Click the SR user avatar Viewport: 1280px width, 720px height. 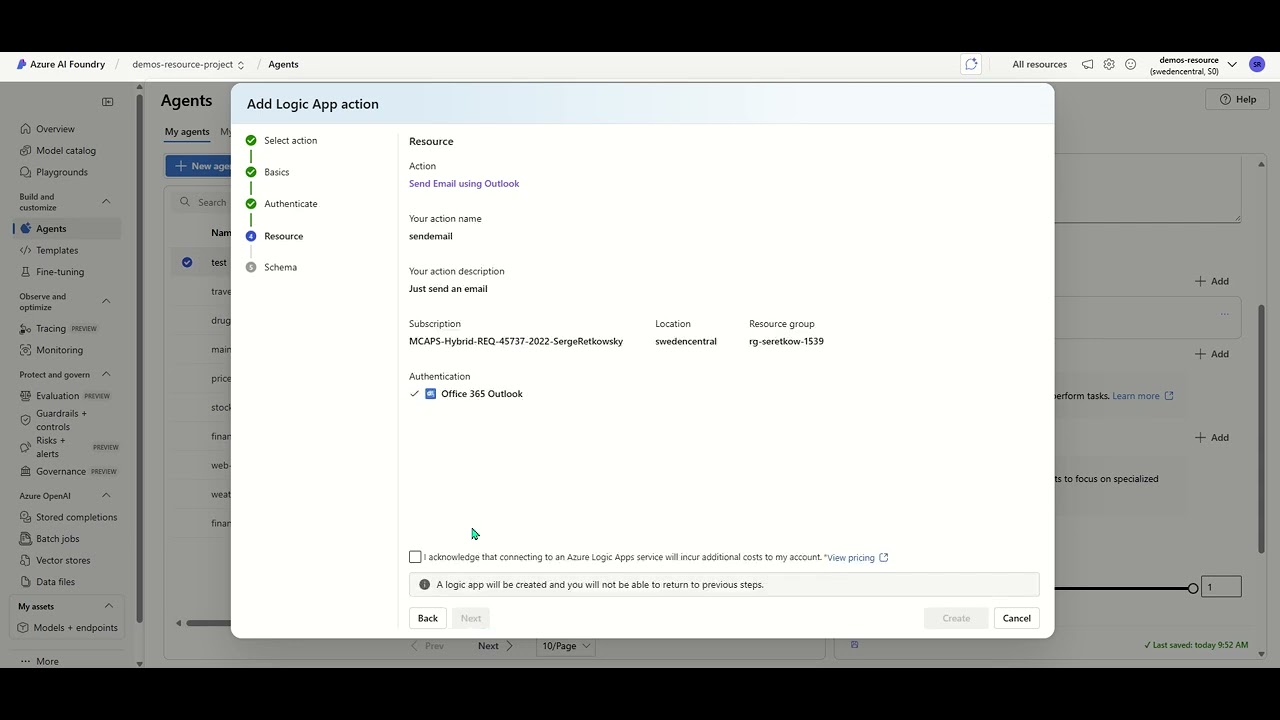click(1257, 64)
